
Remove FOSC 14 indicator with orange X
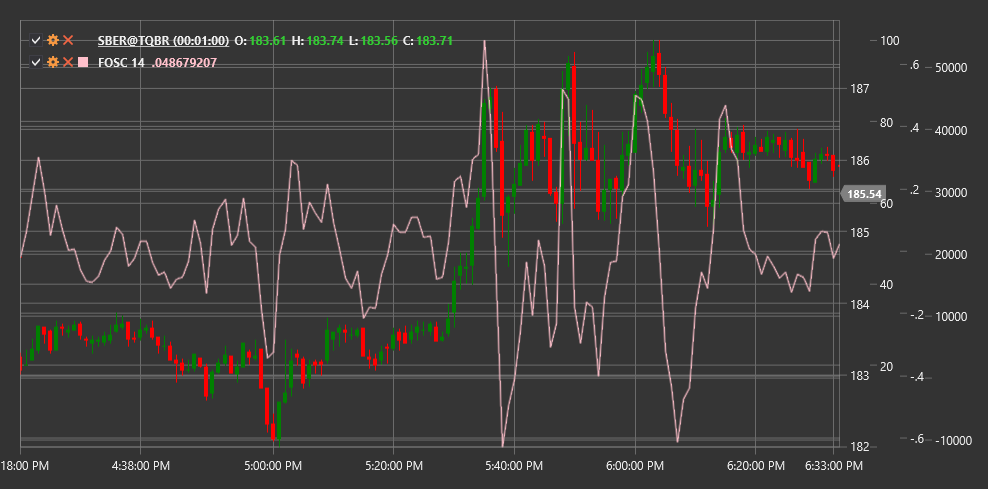point(69,62)
